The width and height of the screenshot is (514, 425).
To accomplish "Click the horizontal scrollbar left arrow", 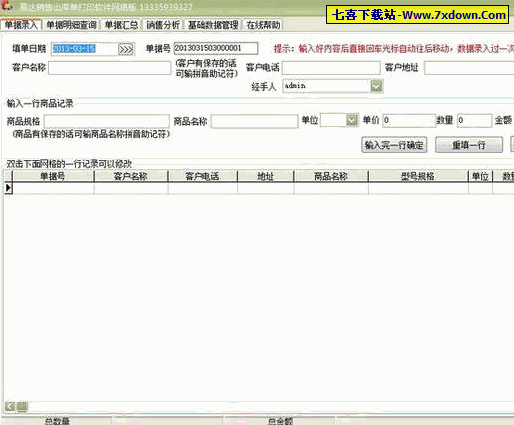I will pyautogui.click(x=10, y=406).
